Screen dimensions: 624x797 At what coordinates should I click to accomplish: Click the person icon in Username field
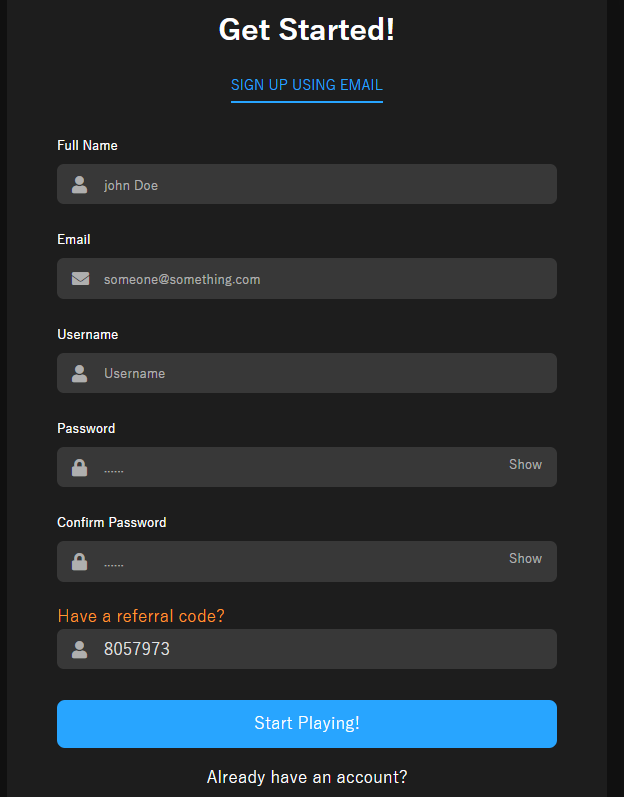[79, 373]
